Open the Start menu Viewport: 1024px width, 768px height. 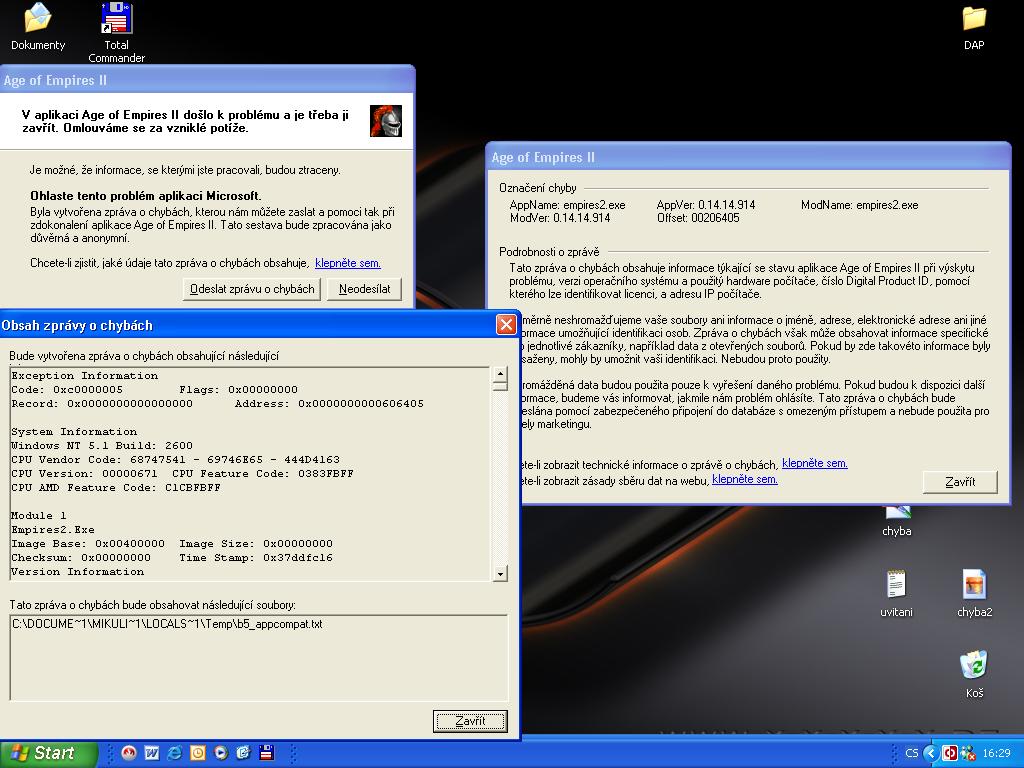49,753
